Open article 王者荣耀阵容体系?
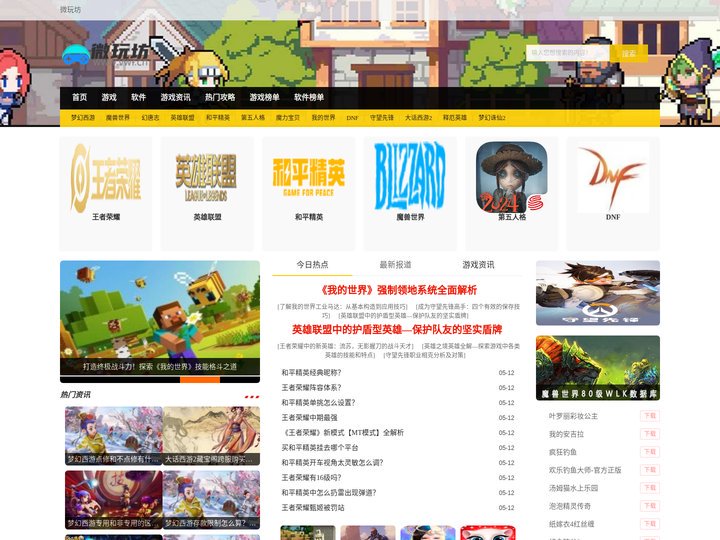 (x=311, y=388)
